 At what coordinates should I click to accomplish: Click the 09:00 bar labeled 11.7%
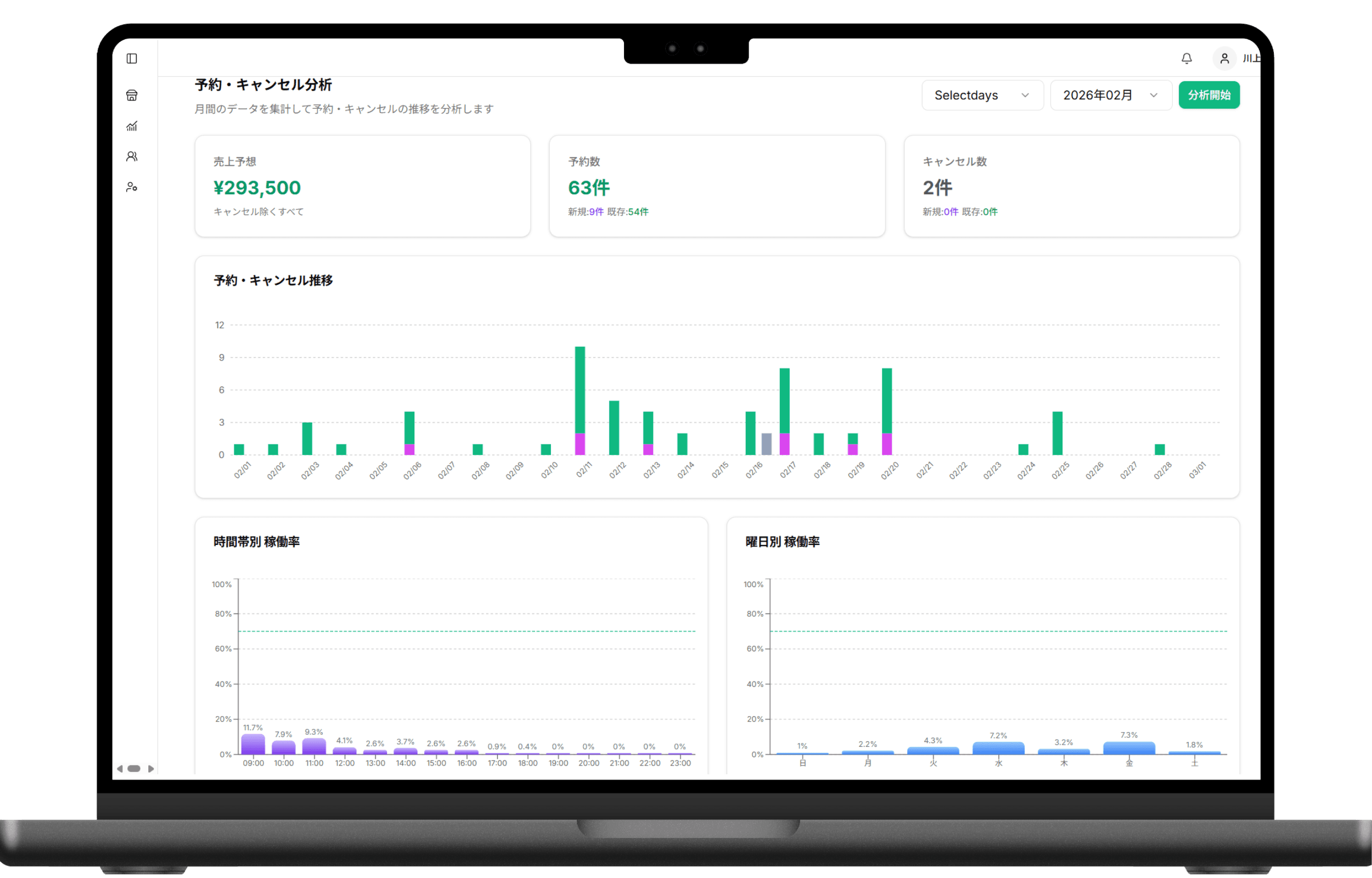[x=253, y=744]
